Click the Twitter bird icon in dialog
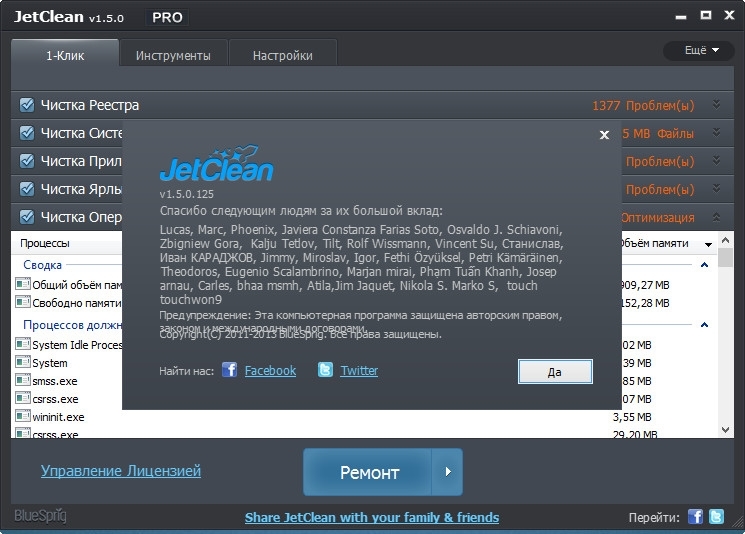 click(325, 370)
